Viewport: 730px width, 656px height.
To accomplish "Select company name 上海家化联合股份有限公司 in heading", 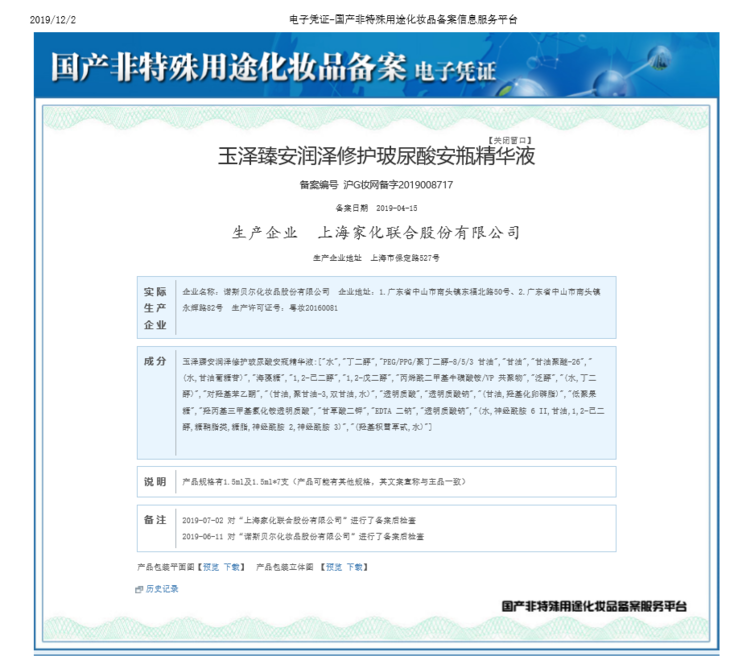I will 419,232.
